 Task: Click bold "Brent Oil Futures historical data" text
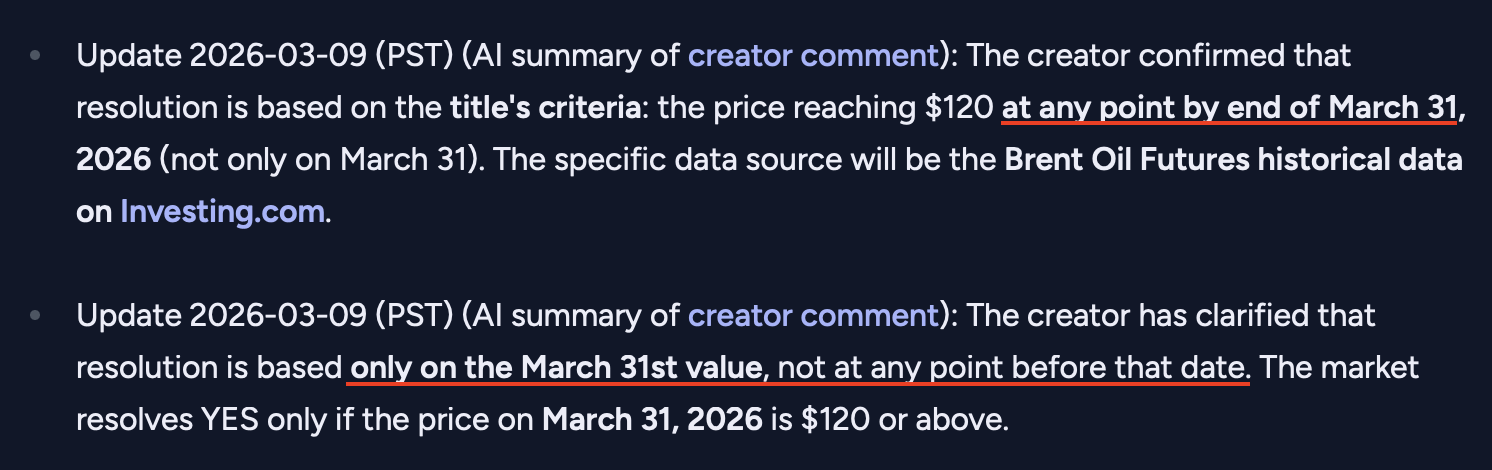1233,159
